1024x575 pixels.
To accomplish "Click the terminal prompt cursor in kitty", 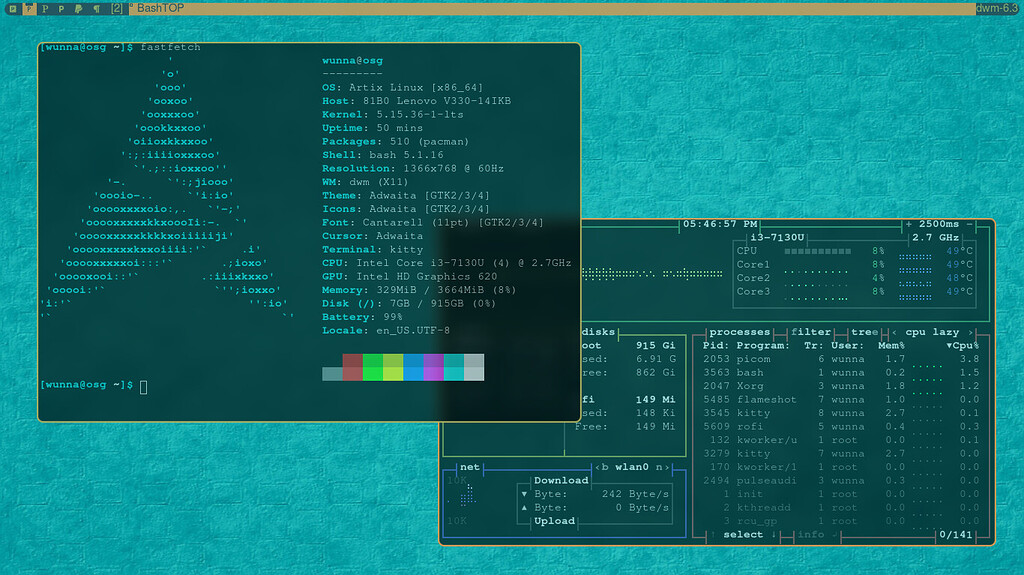I will click(x=143, y=386).
